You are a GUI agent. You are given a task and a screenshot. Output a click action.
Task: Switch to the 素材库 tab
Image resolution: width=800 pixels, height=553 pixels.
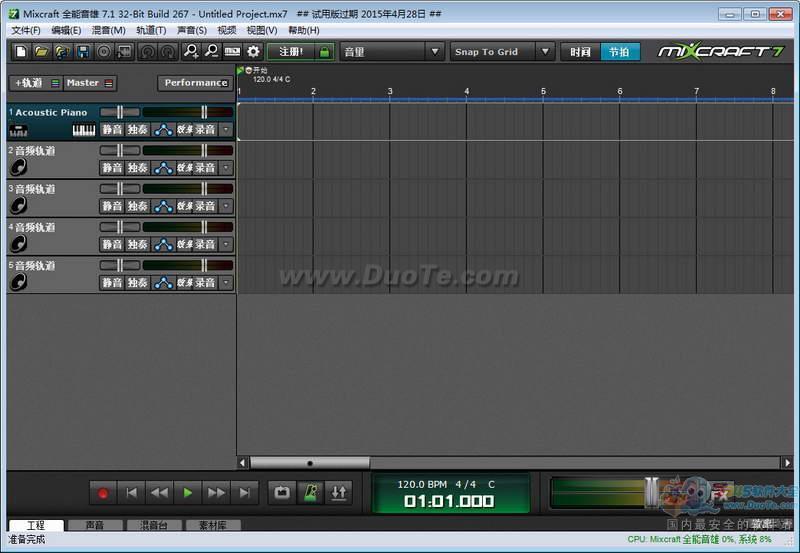click(x=213, y=525)
